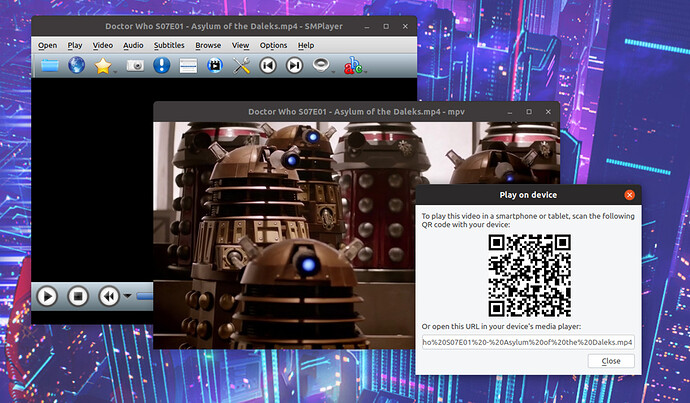Click the Play on device dialog title

click(528, 195)
